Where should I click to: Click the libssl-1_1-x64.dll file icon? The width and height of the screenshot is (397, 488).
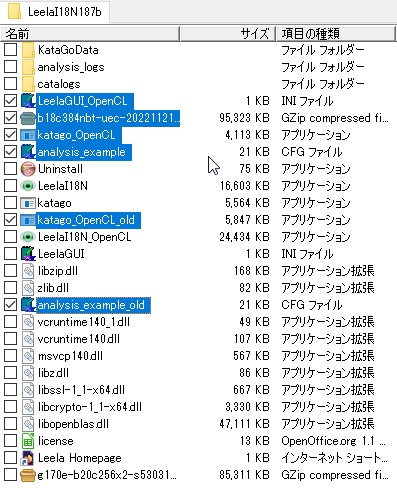pyautogui.click(x=28, y=390)
